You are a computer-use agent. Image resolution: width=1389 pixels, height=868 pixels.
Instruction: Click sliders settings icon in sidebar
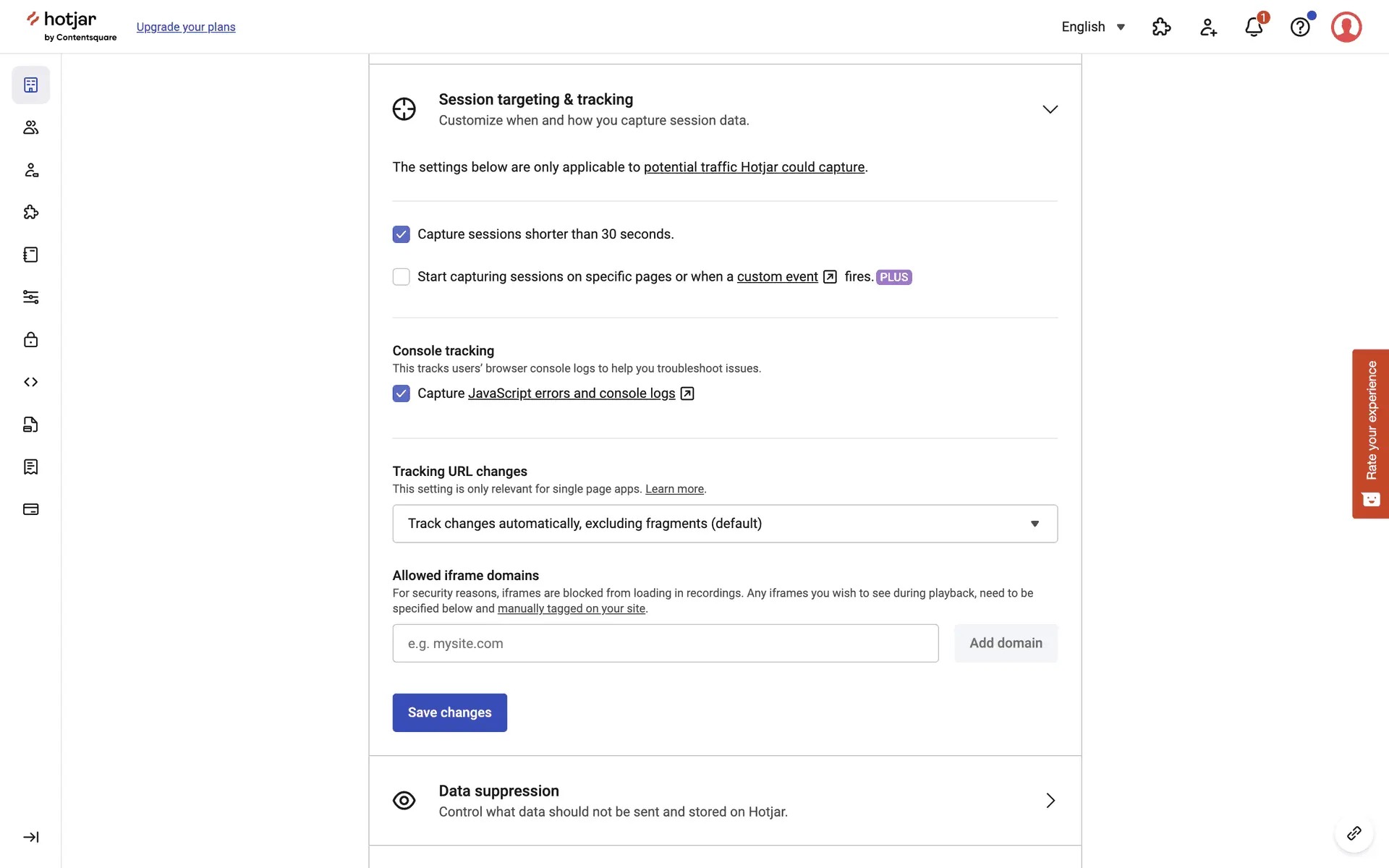30,297
